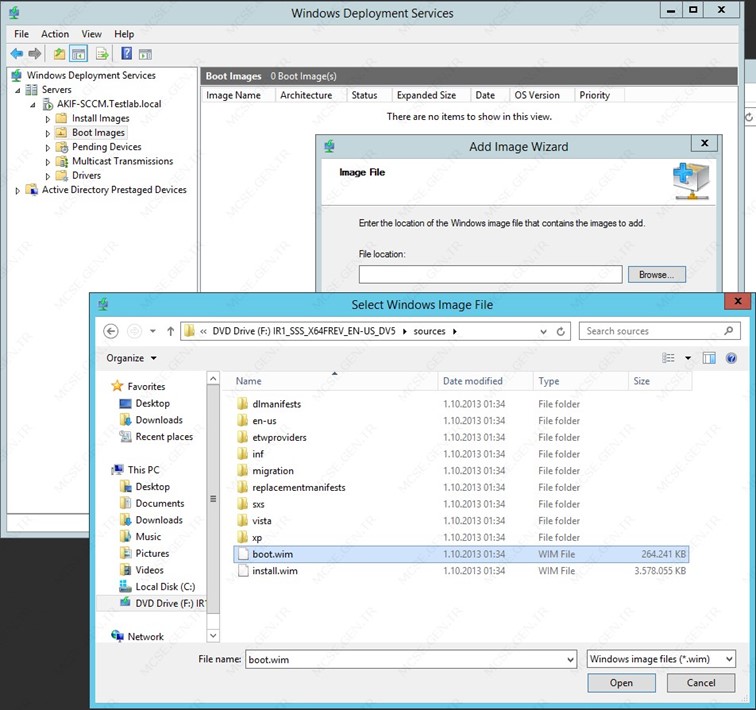Click the up-one-level folder toolbar icon
Image resolution: width=756 pixels, height=710 pixels.
click(59, 54)
